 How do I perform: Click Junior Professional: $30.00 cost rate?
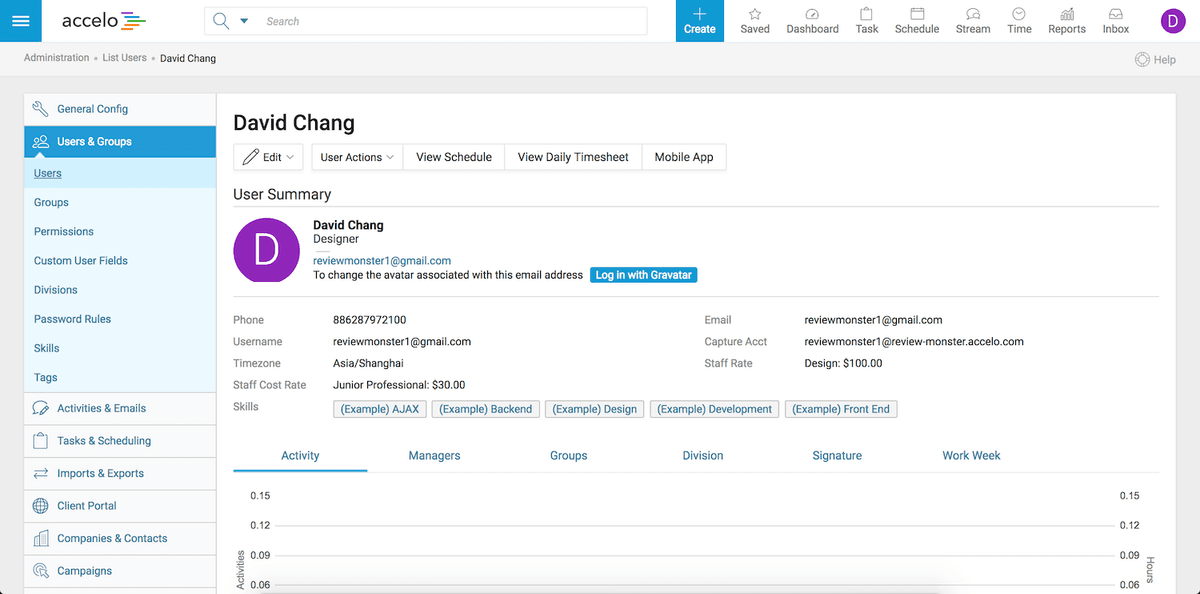(399, 385)
